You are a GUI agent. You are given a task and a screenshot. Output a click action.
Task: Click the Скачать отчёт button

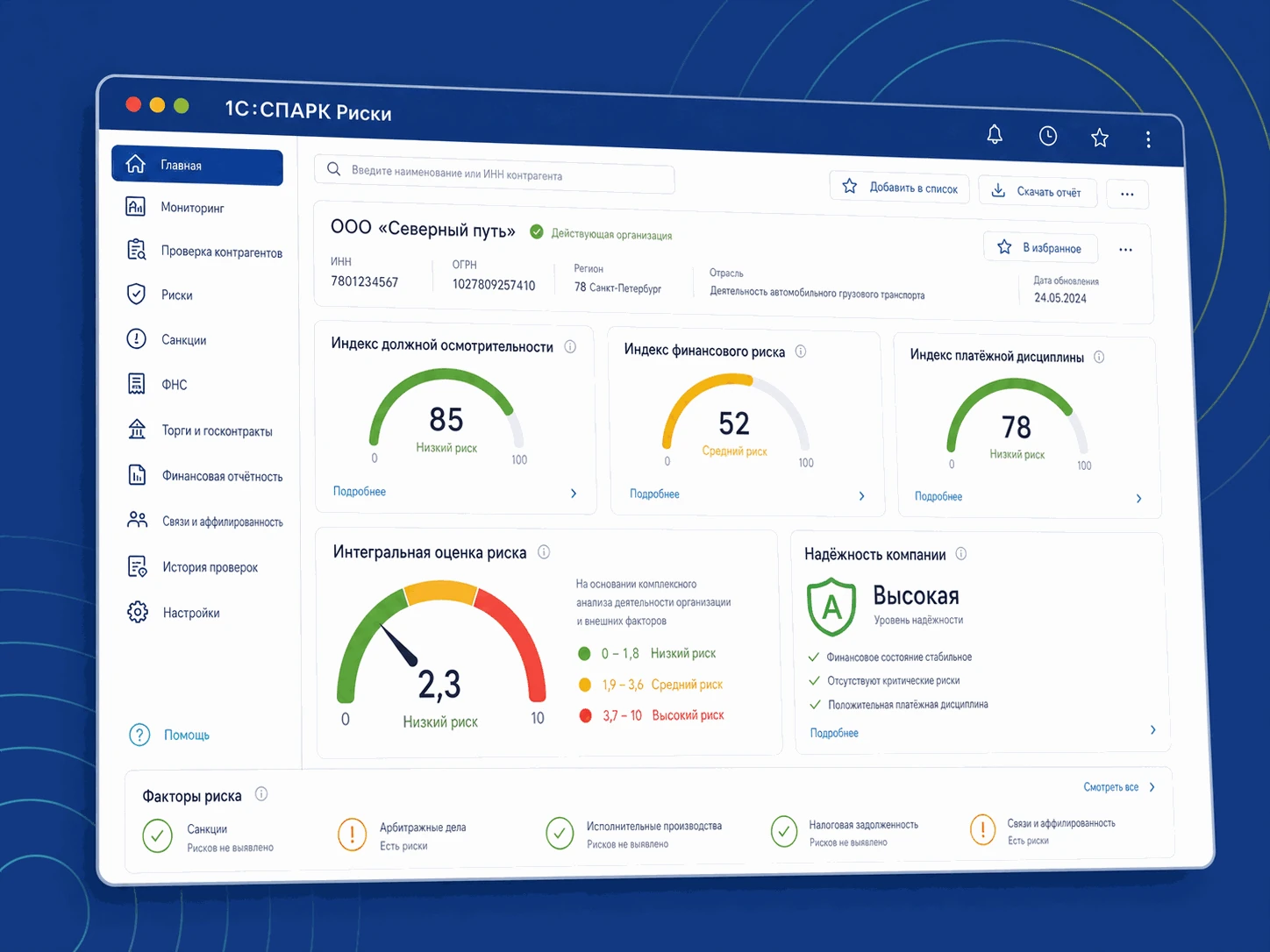click(x=1038, y=191)
